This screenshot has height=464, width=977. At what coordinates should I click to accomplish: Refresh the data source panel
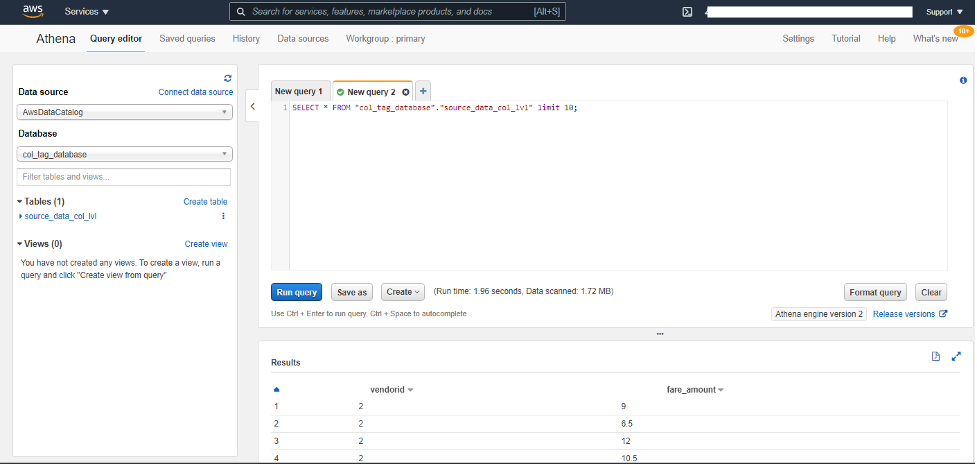pos(227,78)
